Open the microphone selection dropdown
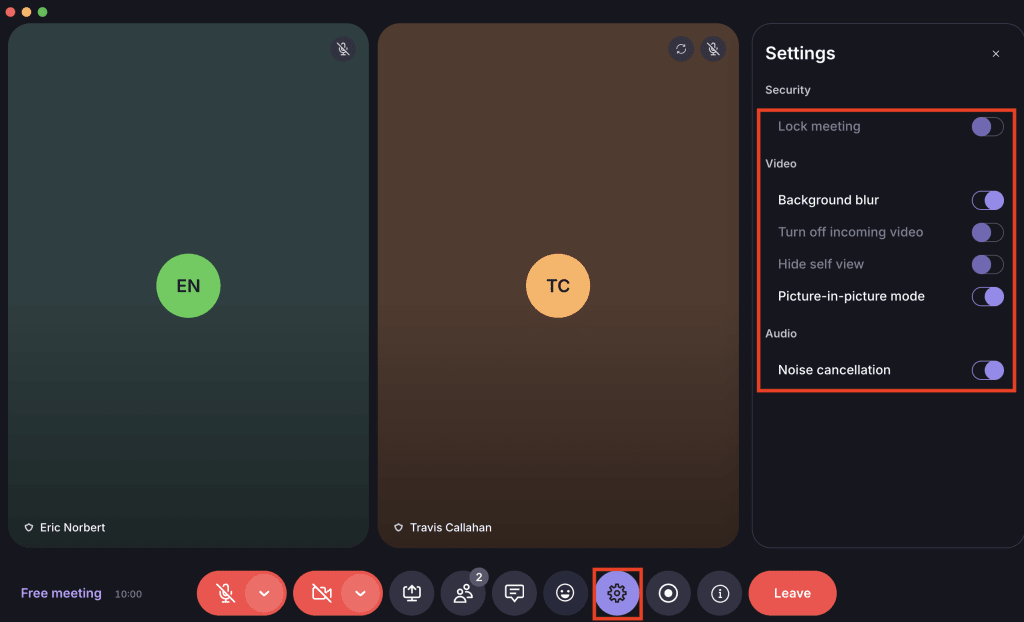The image size is (1024, 622). pos(264,593)
